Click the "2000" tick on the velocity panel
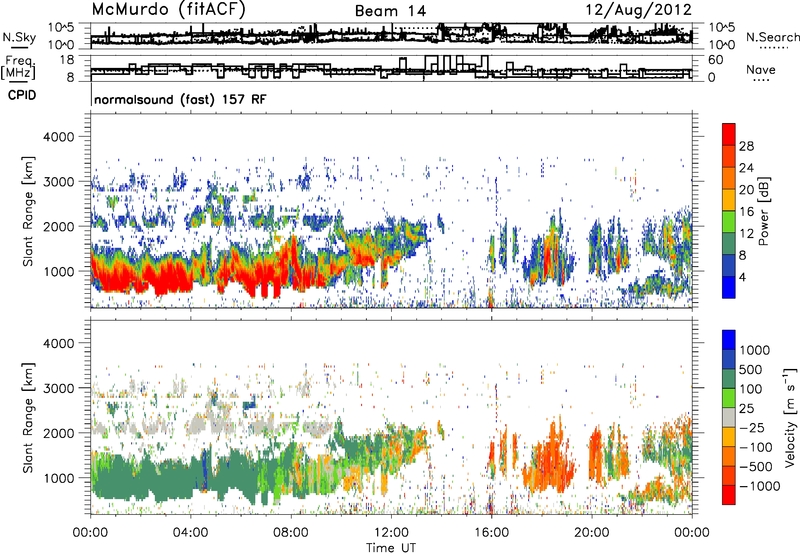Screen dimensions: 800x554 click(58, 433)
